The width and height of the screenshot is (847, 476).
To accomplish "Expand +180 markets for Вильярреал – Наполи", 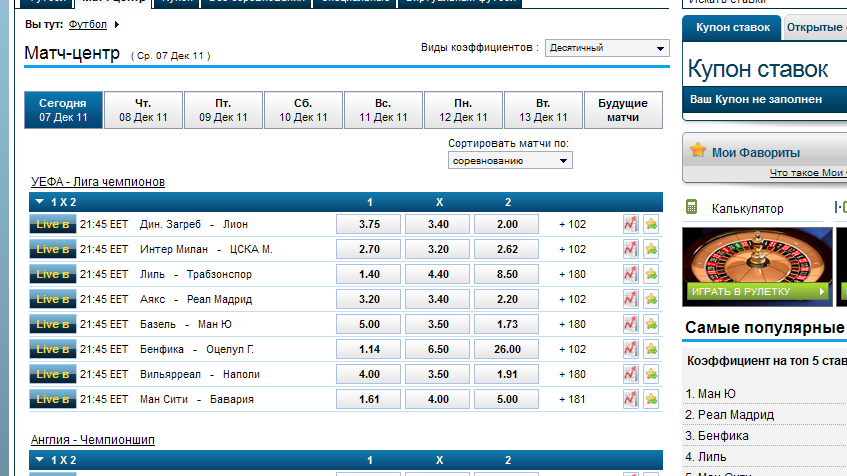I will [573, 374].
